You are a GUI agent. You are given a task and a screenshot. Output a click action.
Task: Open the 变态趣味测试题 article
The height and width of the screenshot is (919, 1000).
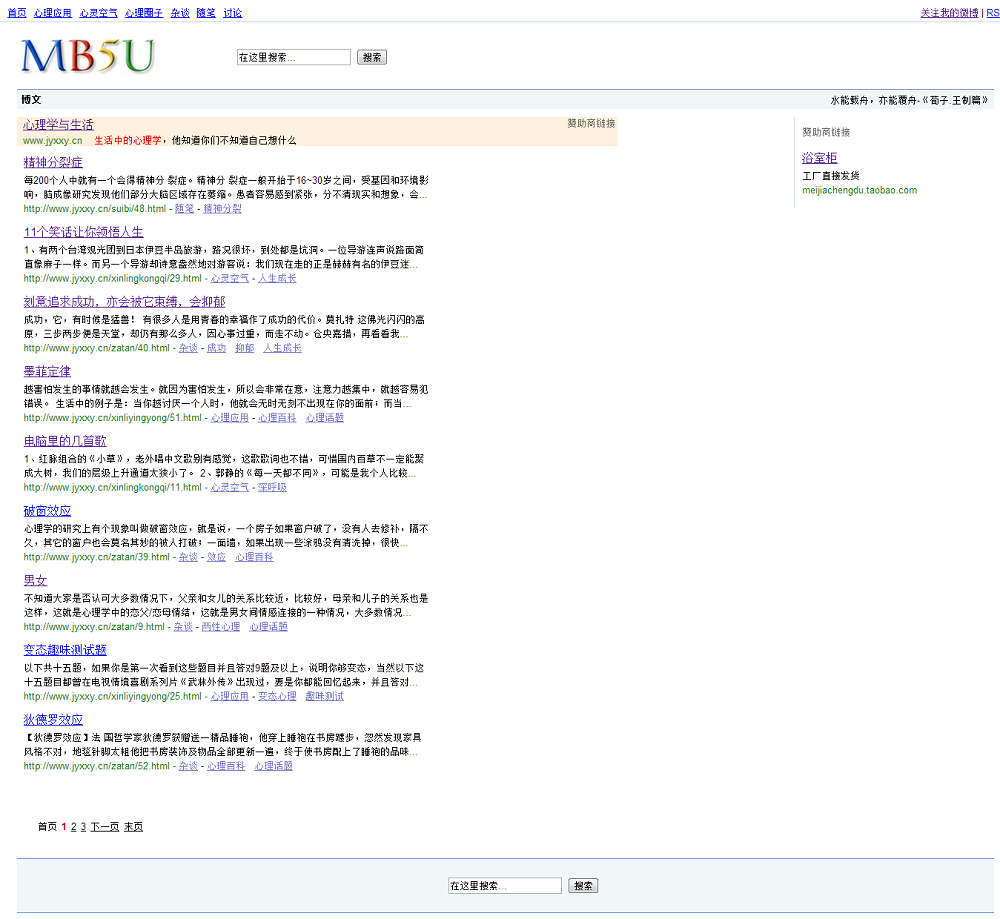65,650
